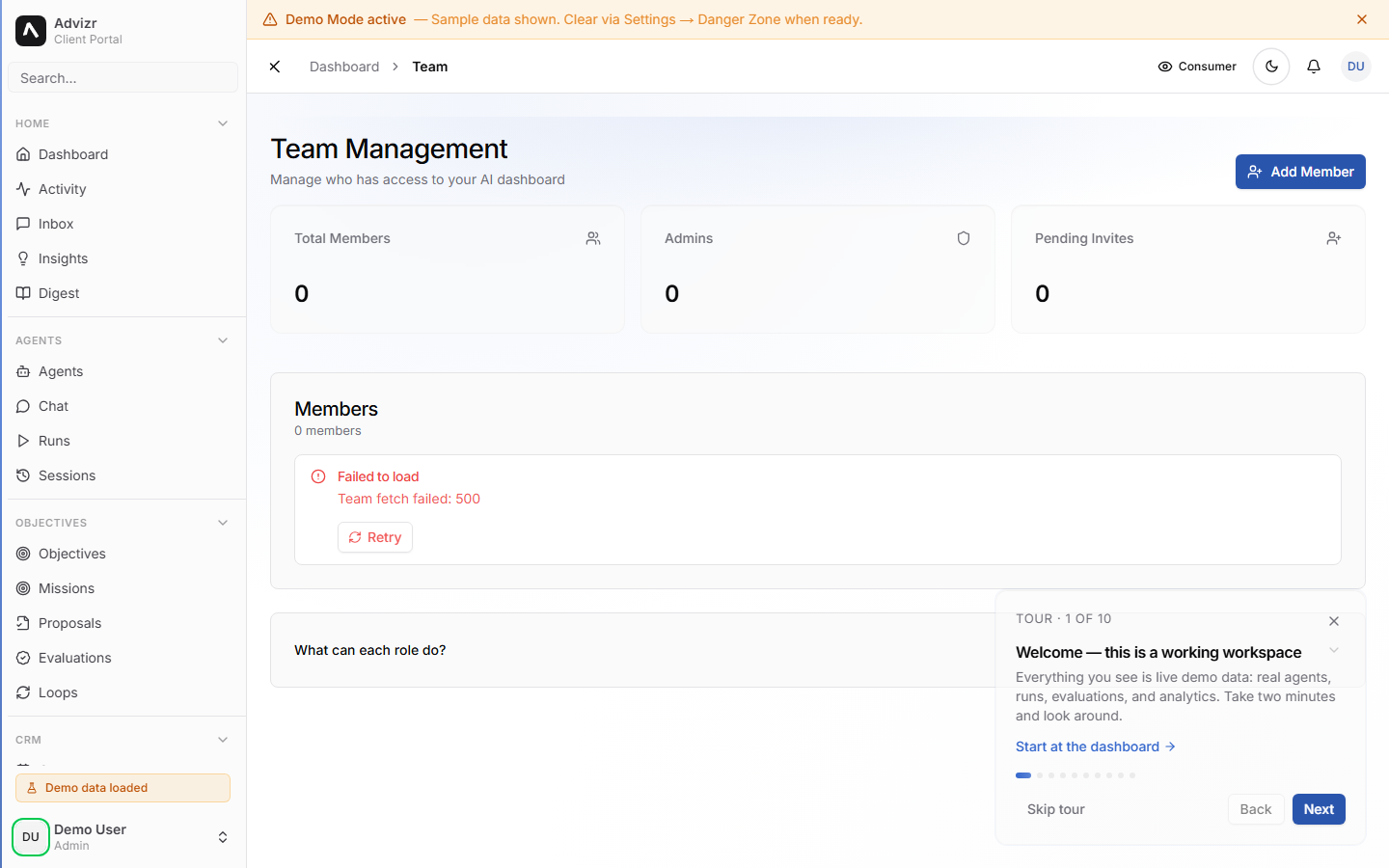This screenshot has height=868, width=1389.
Task: Open the Activity page
Action: [x=123, y=189]
